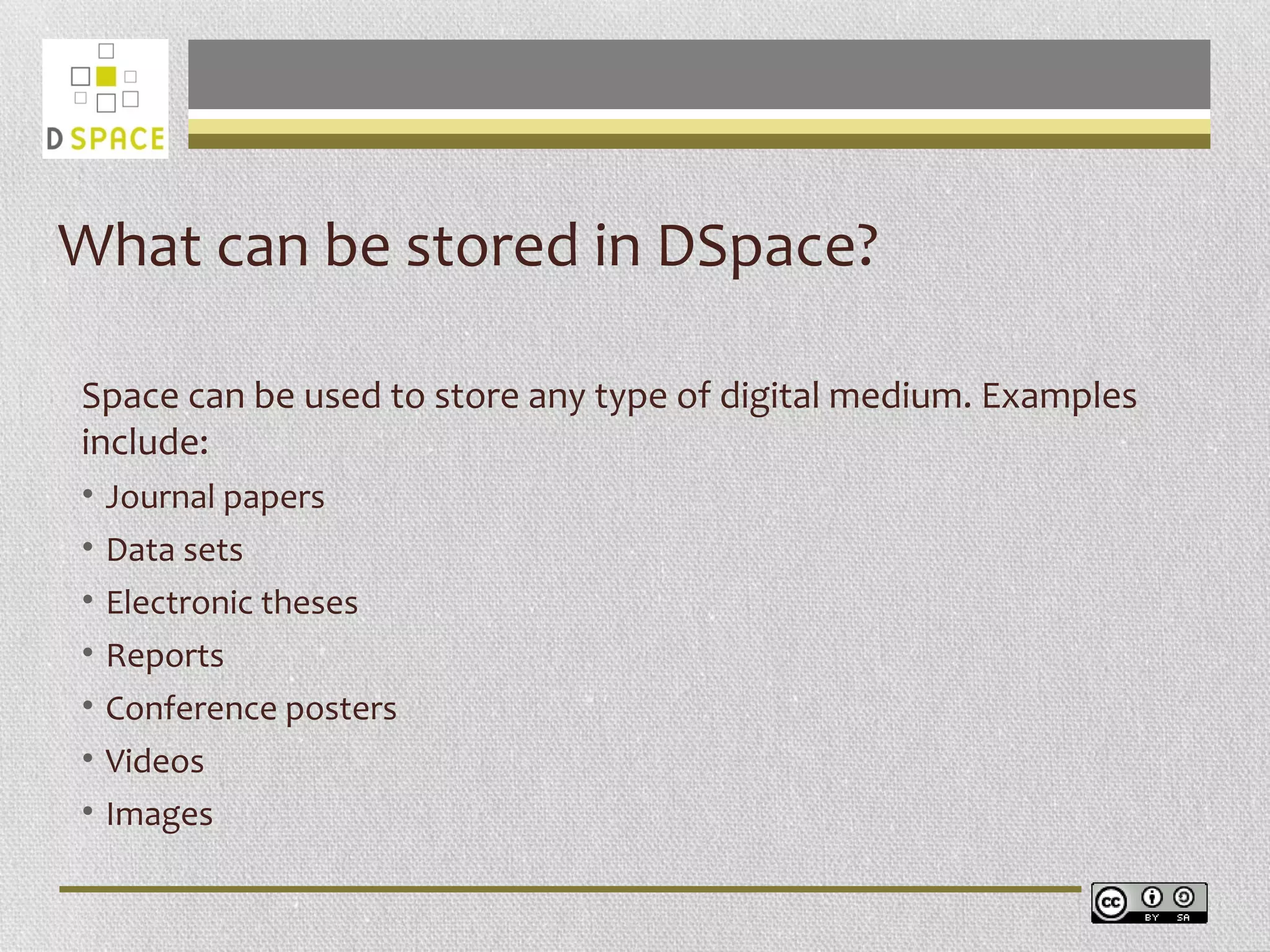Click the DSpace logo image
Screen dimensions: 1270x952
[x=105, y=99]
